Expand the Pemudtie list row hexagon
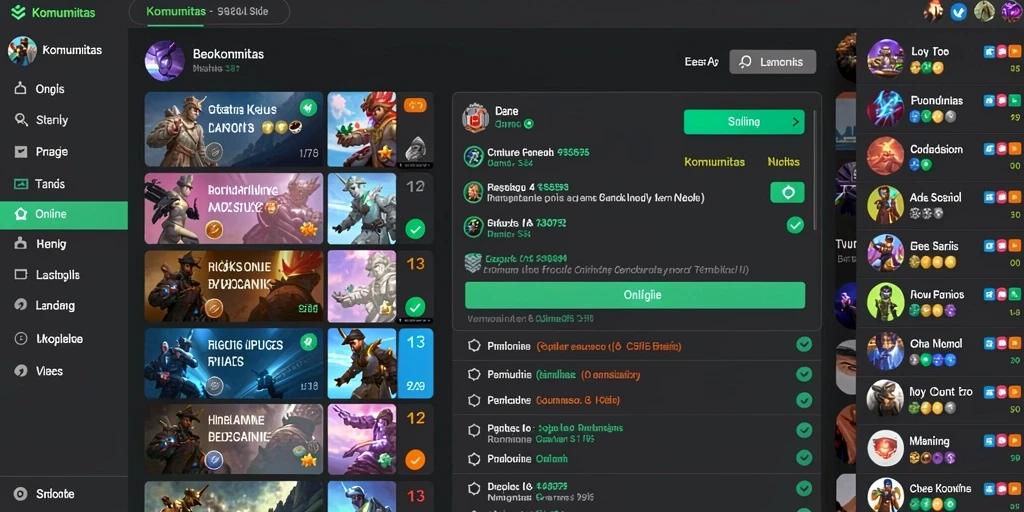Image resolution: width=1024 pixels, height=512 pixels. pos(475,374)
